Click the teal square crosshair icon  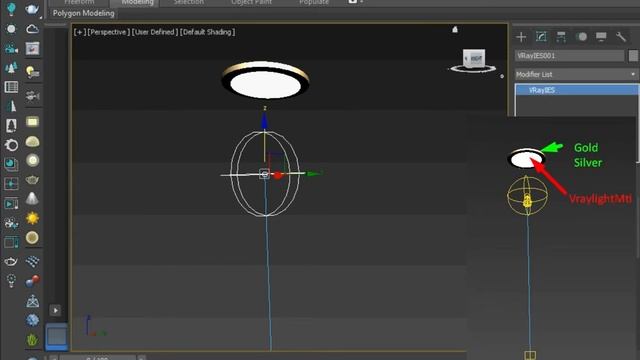[11, 184]
